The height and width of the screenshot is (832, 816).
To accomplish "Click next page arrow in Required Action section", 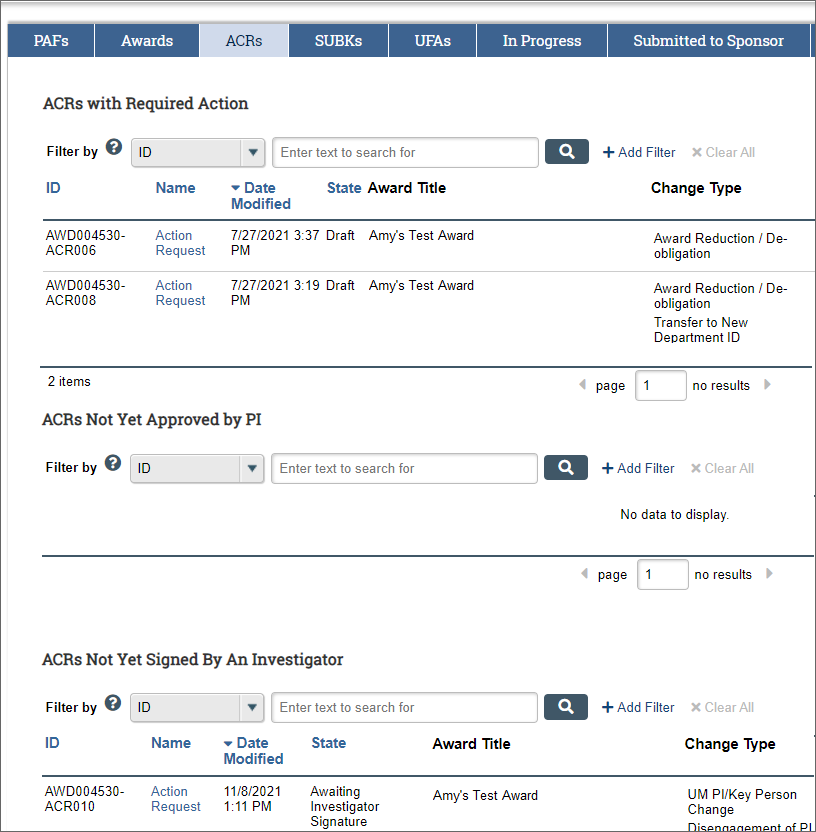I will coord(768,385).
